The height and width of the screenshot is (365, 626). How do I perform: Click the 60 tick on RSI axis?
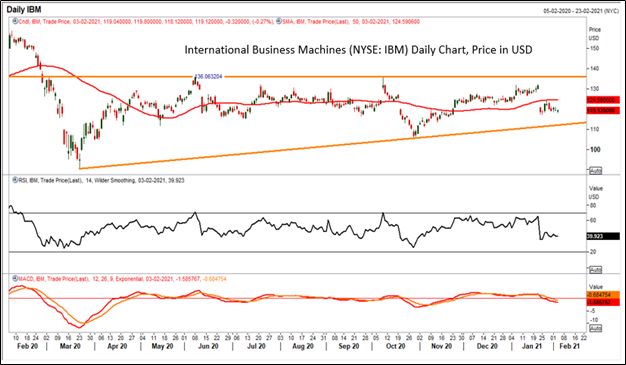[593, 220]
